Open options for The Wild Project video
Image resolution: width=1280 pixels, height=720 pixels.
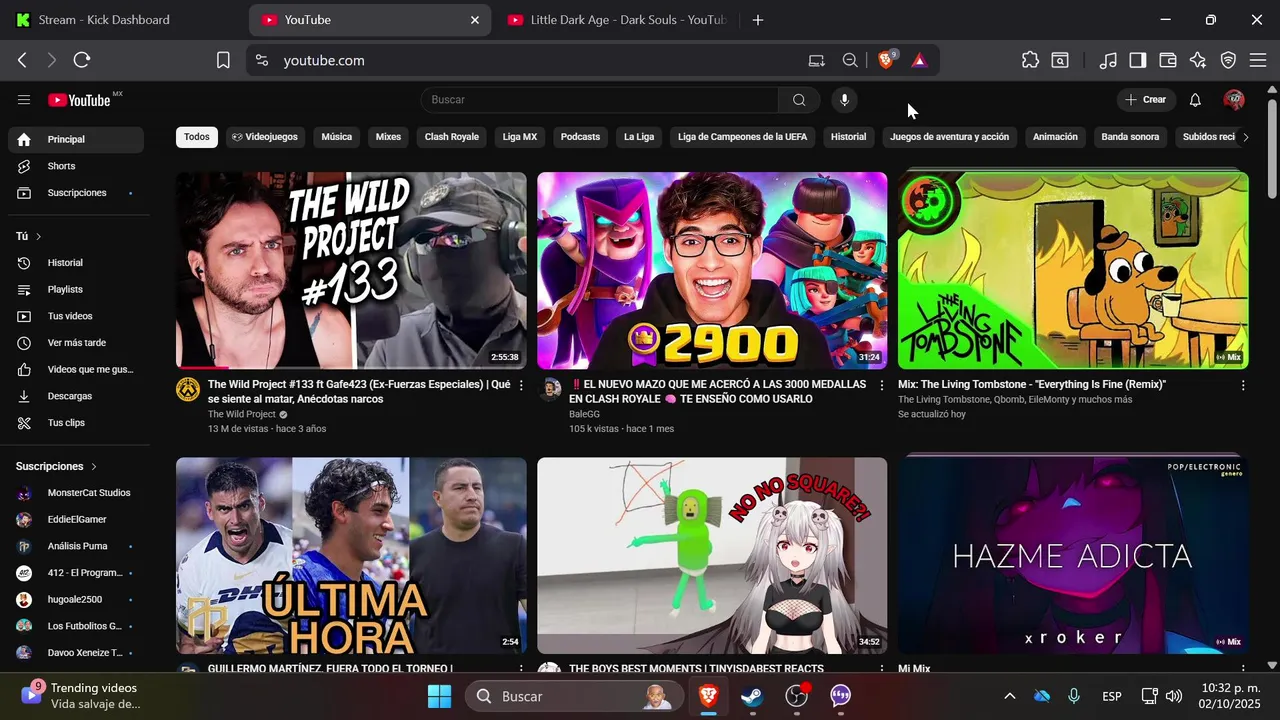[521, 385]
